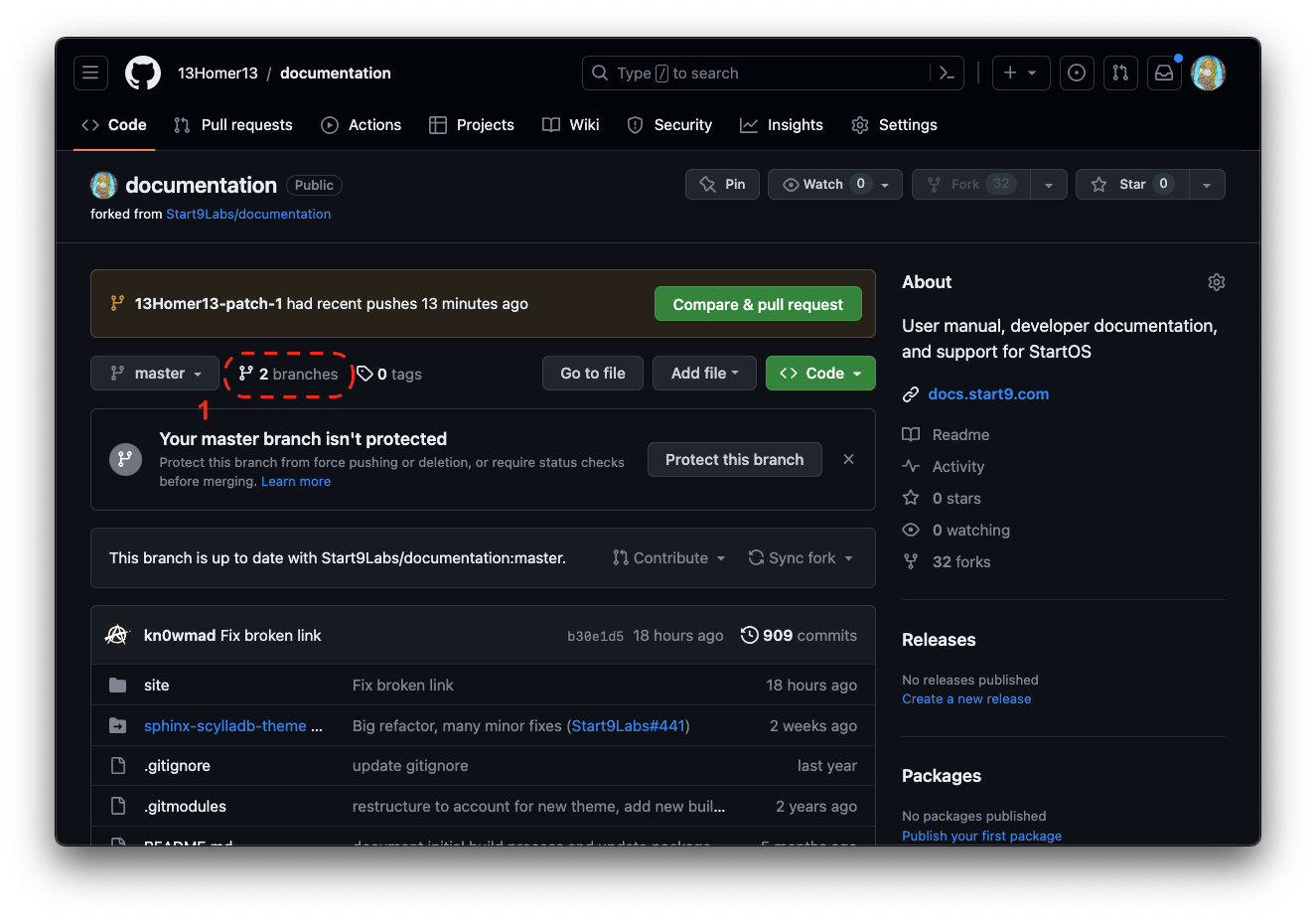
Task: Open the user profile avatar menu
Action: pyautogui.click(x=1208, y=73)
